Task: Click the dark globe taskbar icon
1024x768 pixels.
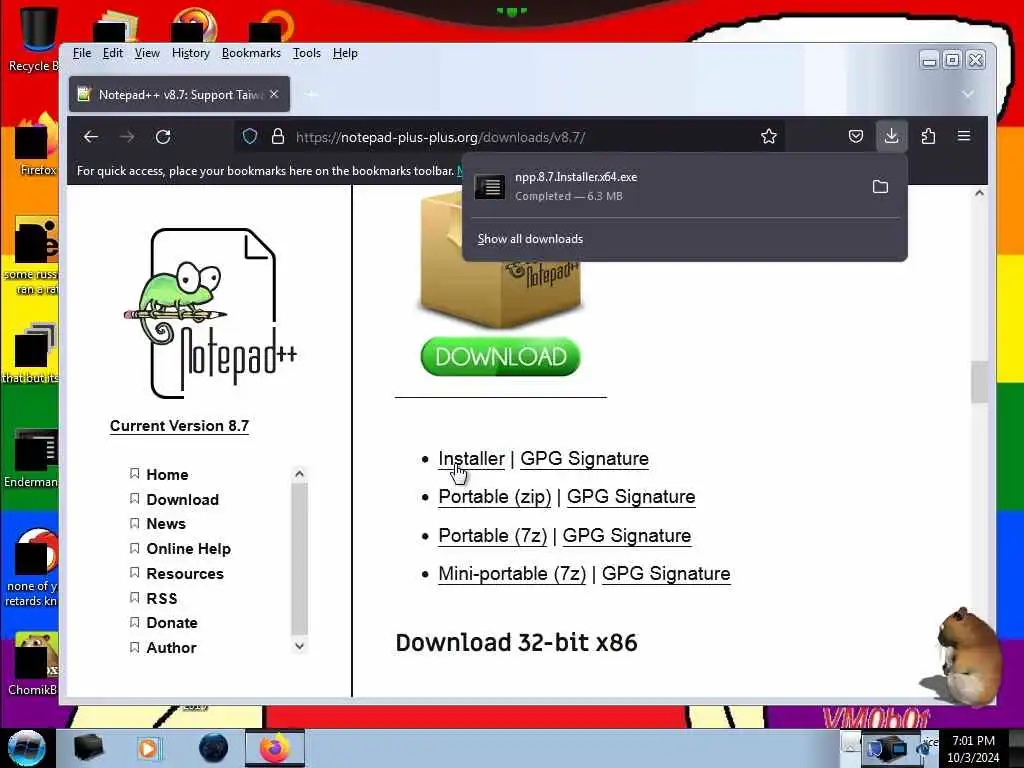Action: coord(214,748)
